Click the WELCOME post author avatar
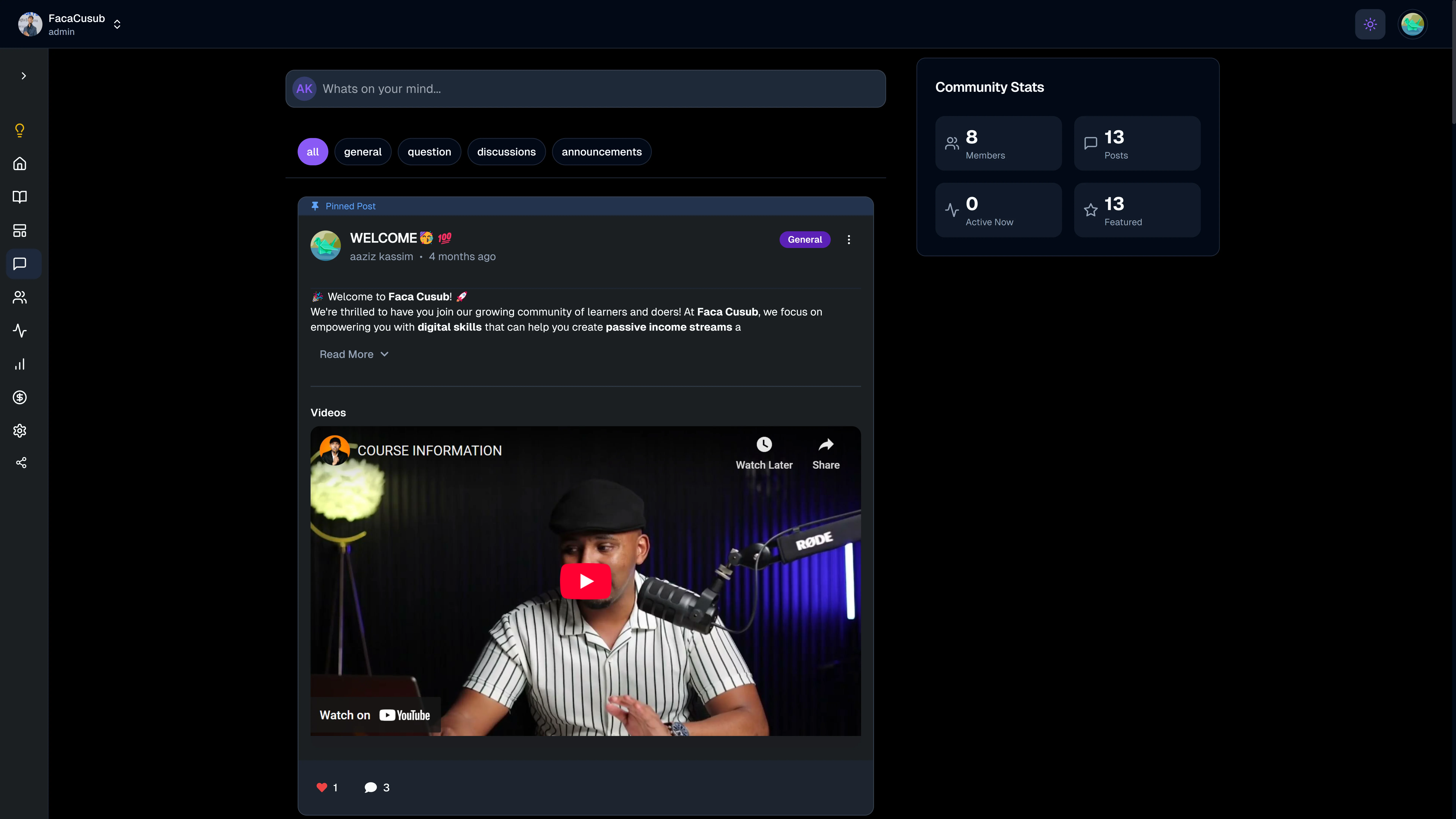Screen dimensions: 1456x819 tap(326, 246)
